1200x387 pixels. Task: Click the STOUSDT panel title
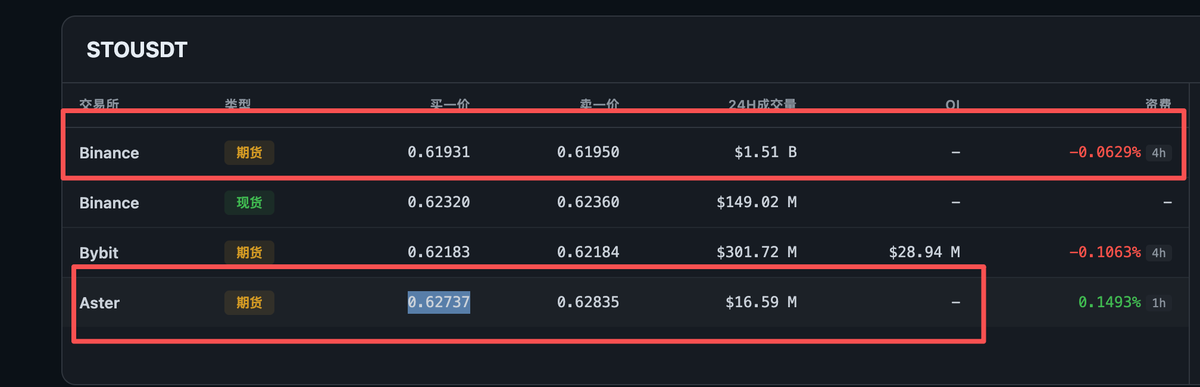[x=136, y=51]
